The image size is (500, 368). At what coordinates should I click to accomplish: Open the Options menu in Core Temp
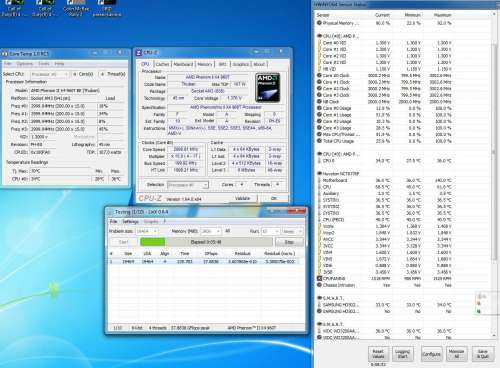(25, 64)
